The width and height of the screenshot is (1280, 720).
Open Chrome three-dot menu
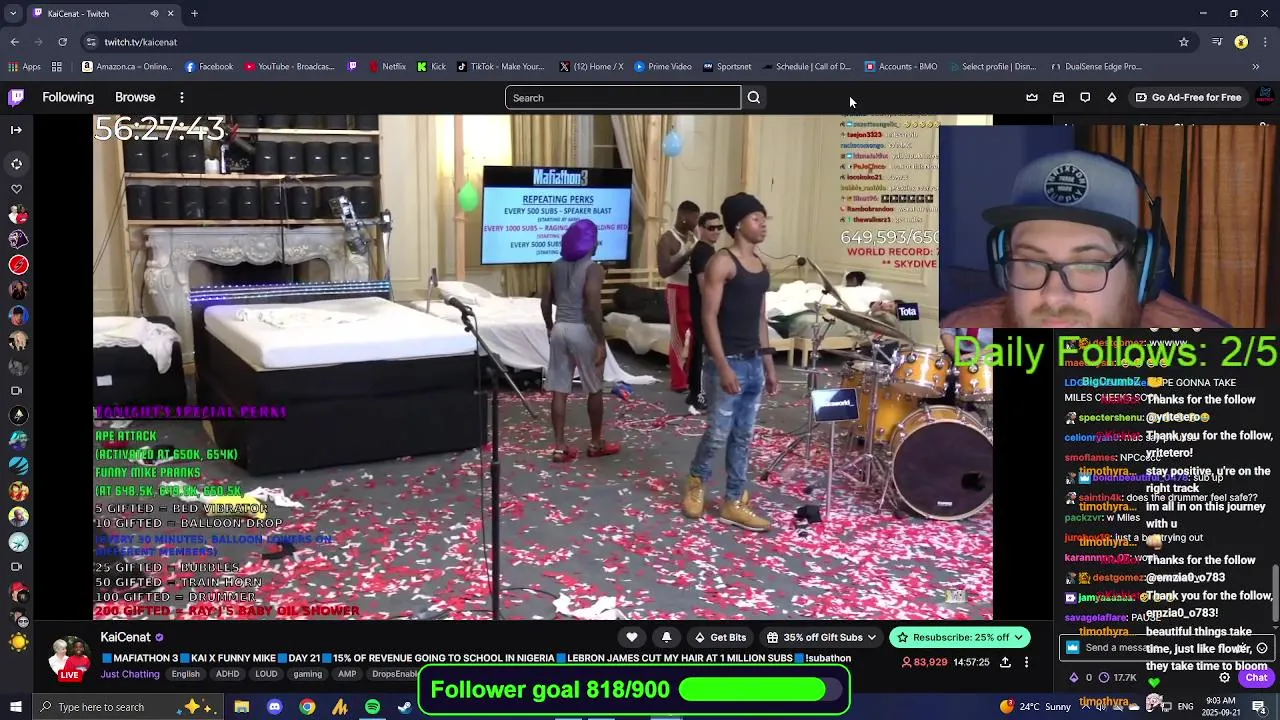pos(1266,42)
